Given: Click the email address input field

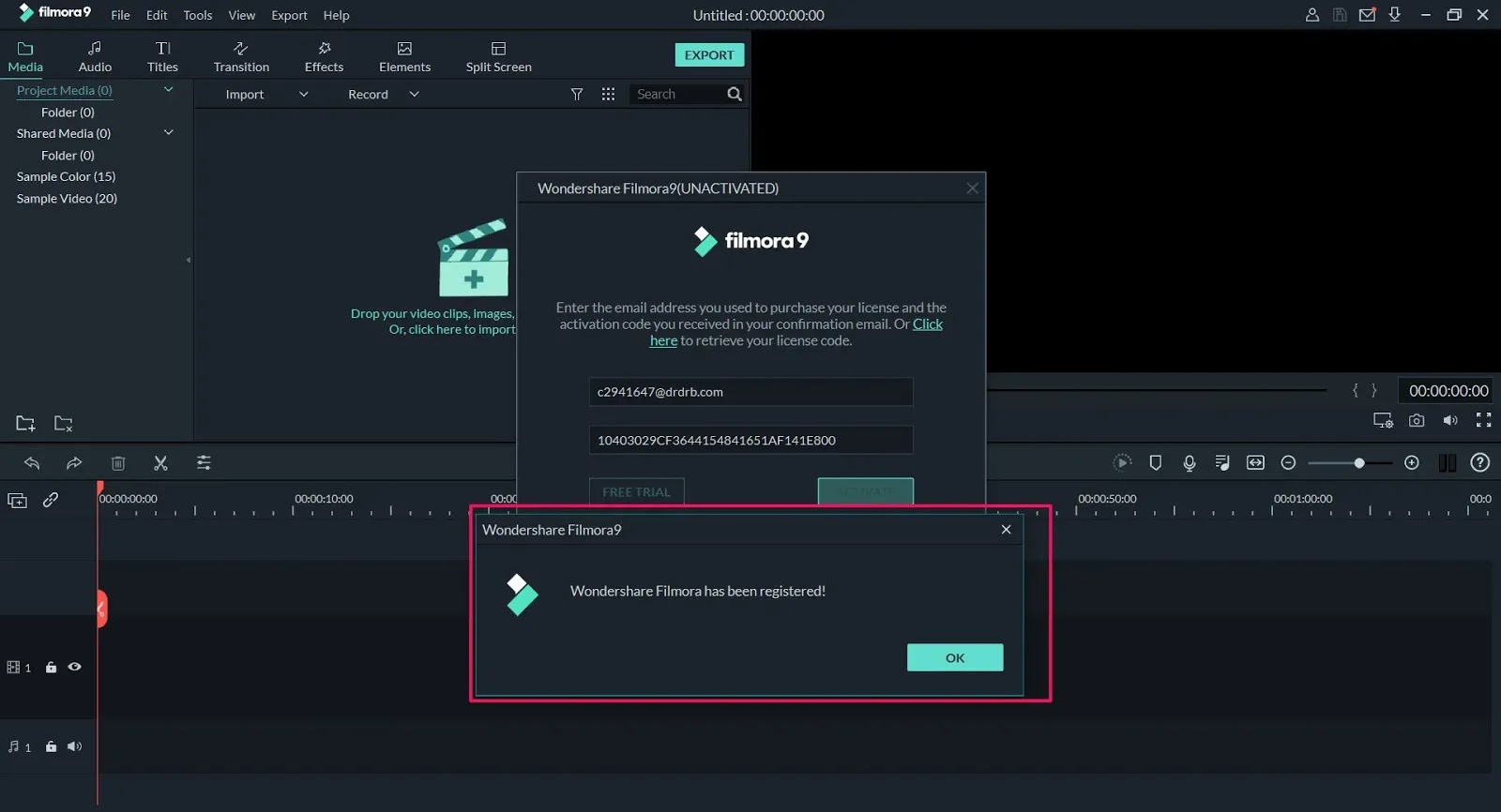Looking at the screenshot, I should (x=750, y=392).
